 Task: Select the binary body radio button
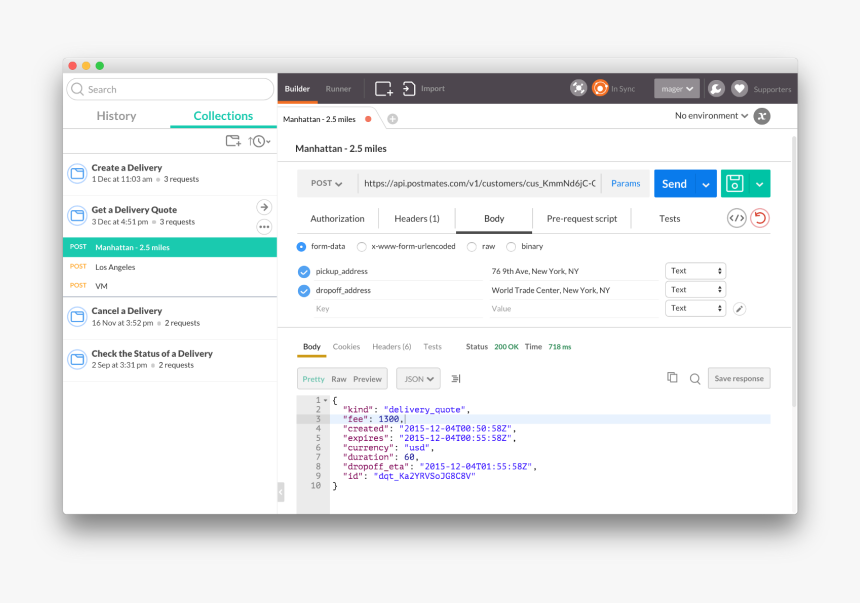(x=511, y=246)
